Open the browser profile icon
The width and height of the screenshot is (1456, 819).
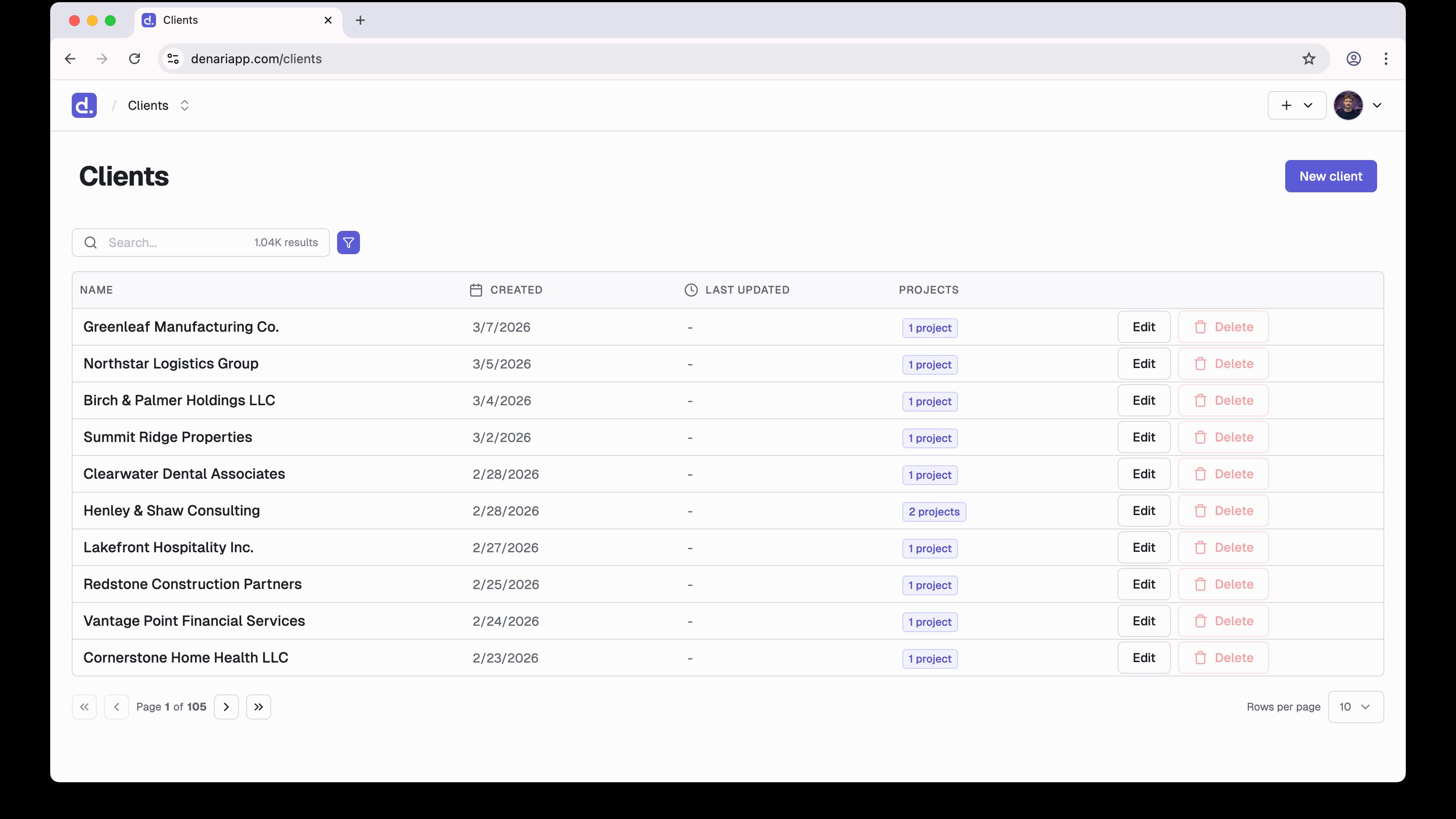pyautogui.click(x=1354, y=59)
